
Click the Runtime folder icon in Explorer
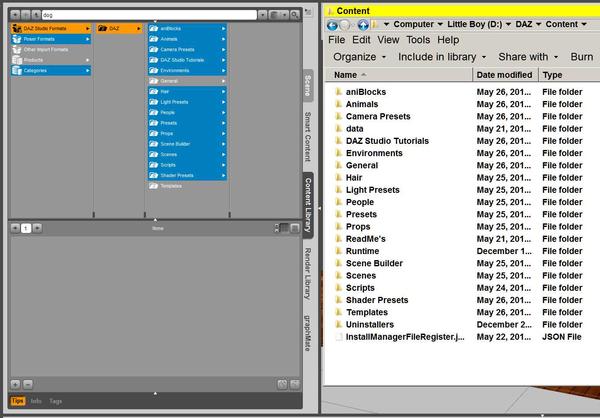pyautogui.click(x=338, y=251)
